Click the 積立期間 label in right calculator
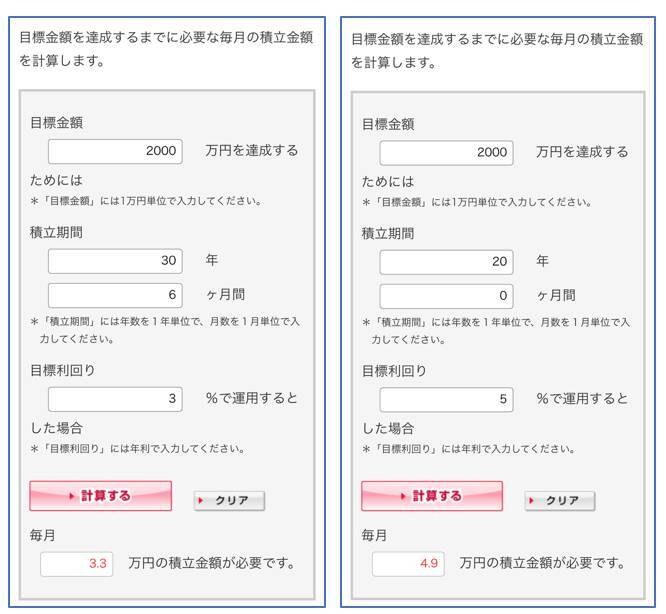This screenshot has width=666, height=614. point(387,233)
